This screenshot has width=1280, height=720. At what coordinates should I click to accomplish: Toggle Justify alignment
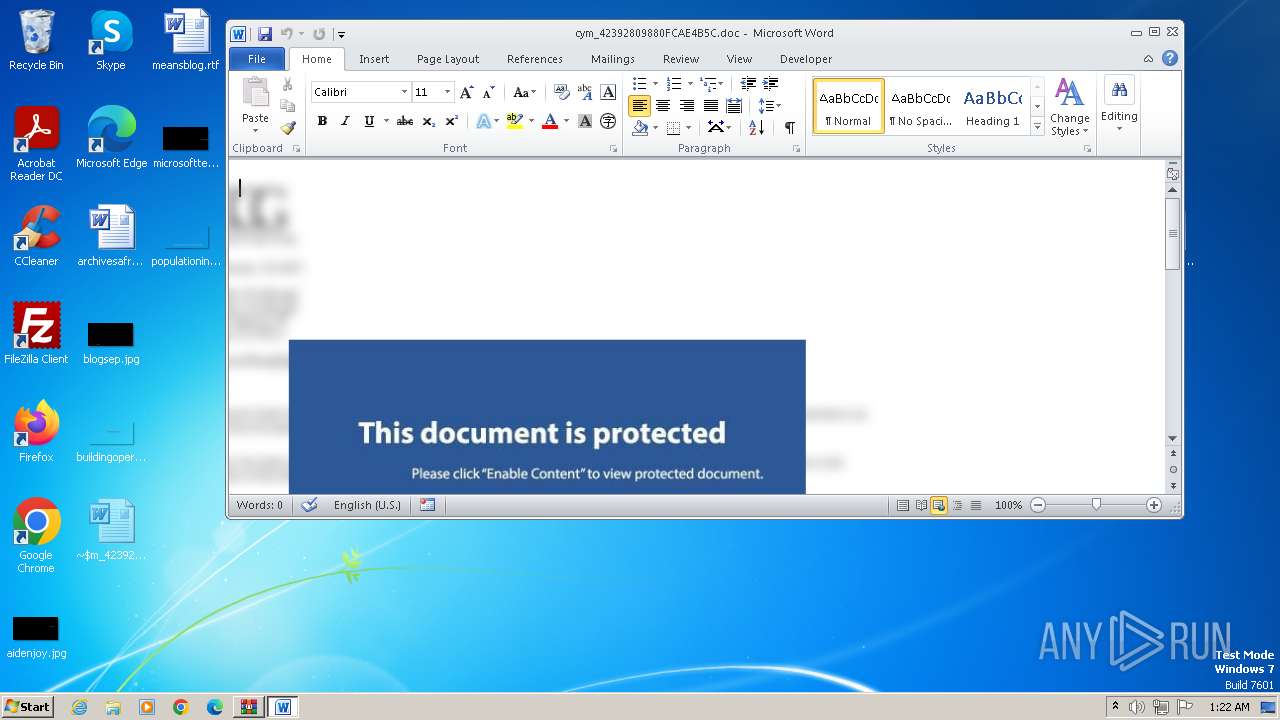tap(710, 105)
